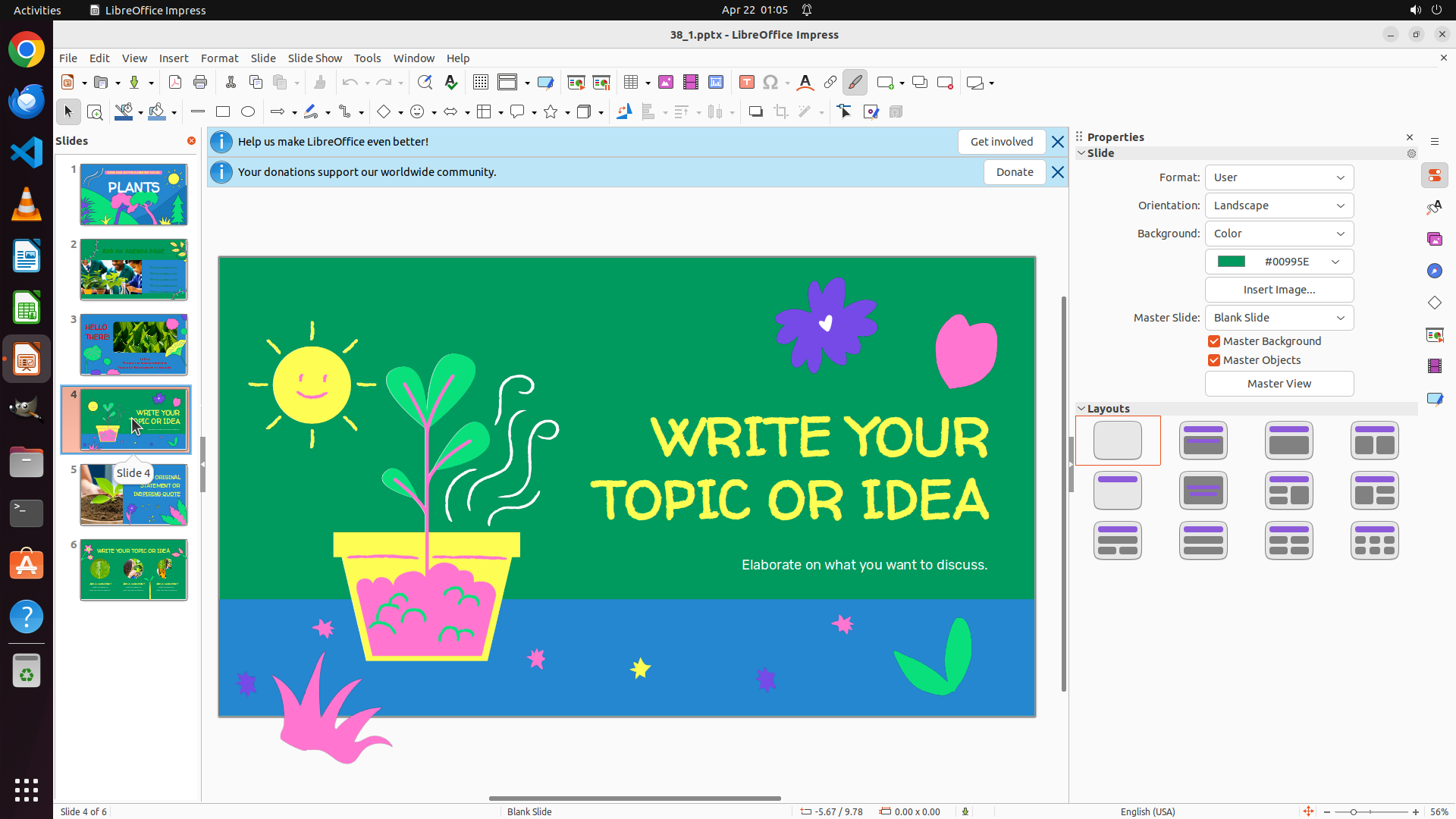Open the Orientation dropdown showing Landscape

1279,206
